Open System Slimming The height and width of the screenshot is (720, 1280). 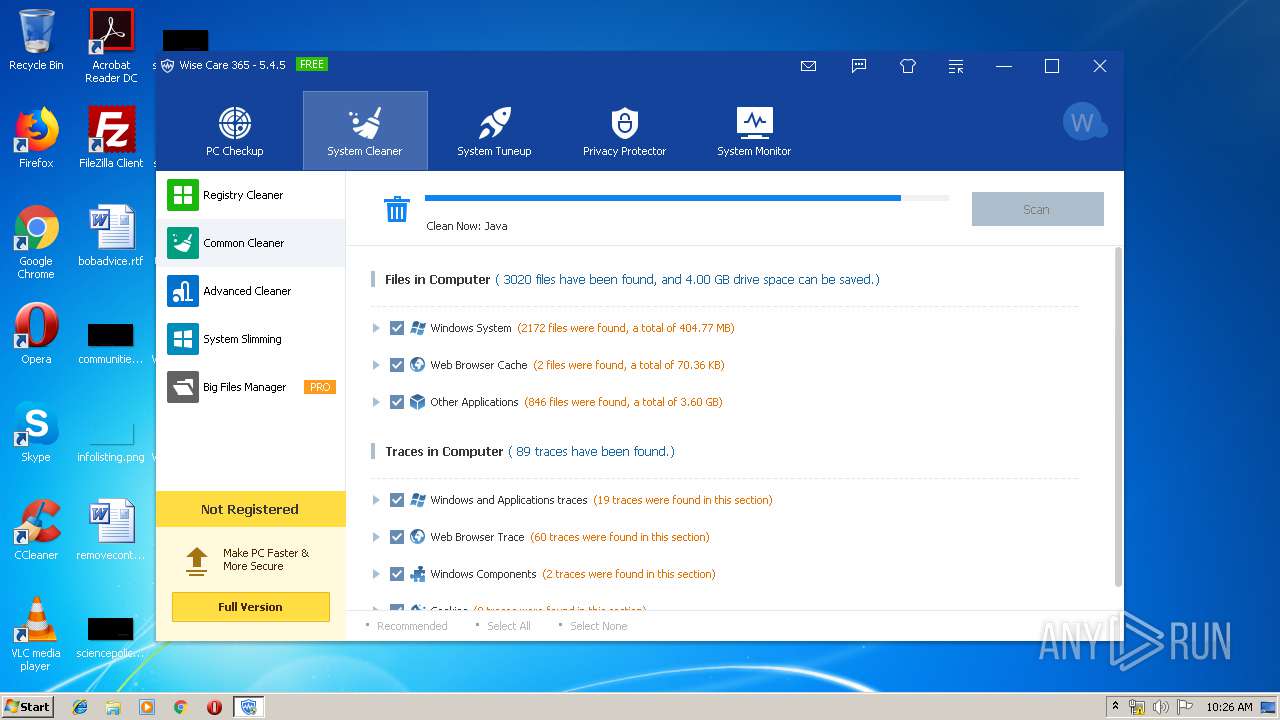click(x=250, y=339)
